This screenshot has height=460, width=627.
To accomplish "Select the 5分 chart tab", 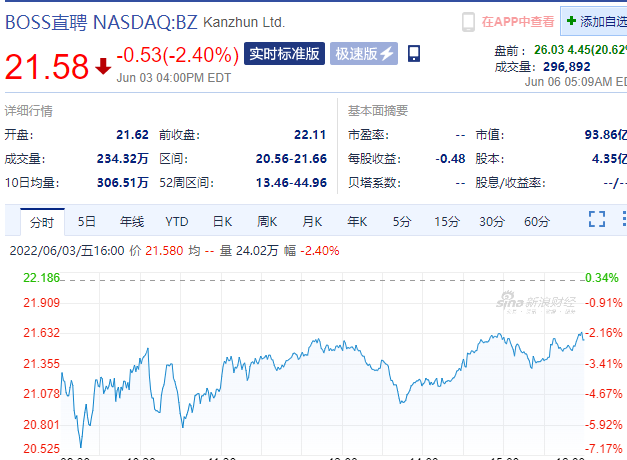I will (402, 221).
